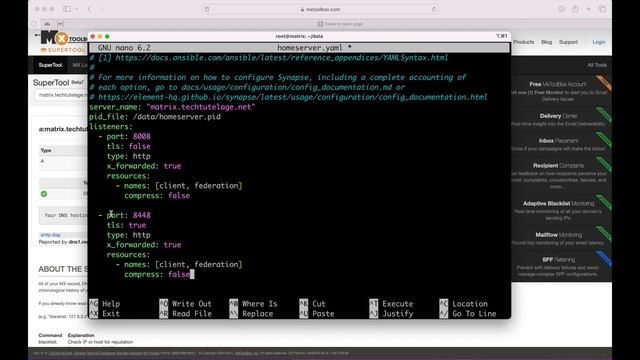The height and width of the screenshot is (360, 640).
Task: Click nano Read File shortcut
Action: click(186, 313)
